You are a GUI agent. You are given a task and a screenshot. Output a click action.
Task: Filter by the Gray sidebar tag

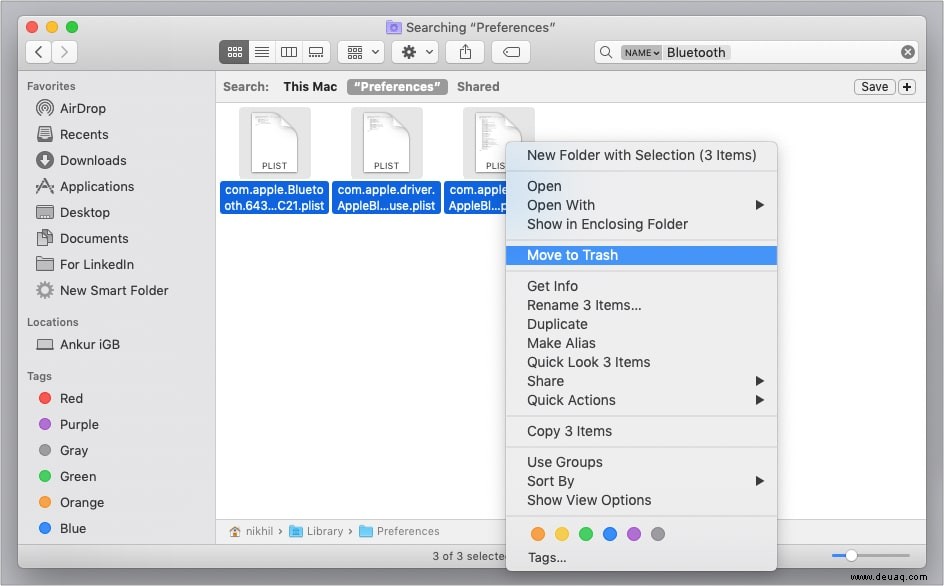63,450
